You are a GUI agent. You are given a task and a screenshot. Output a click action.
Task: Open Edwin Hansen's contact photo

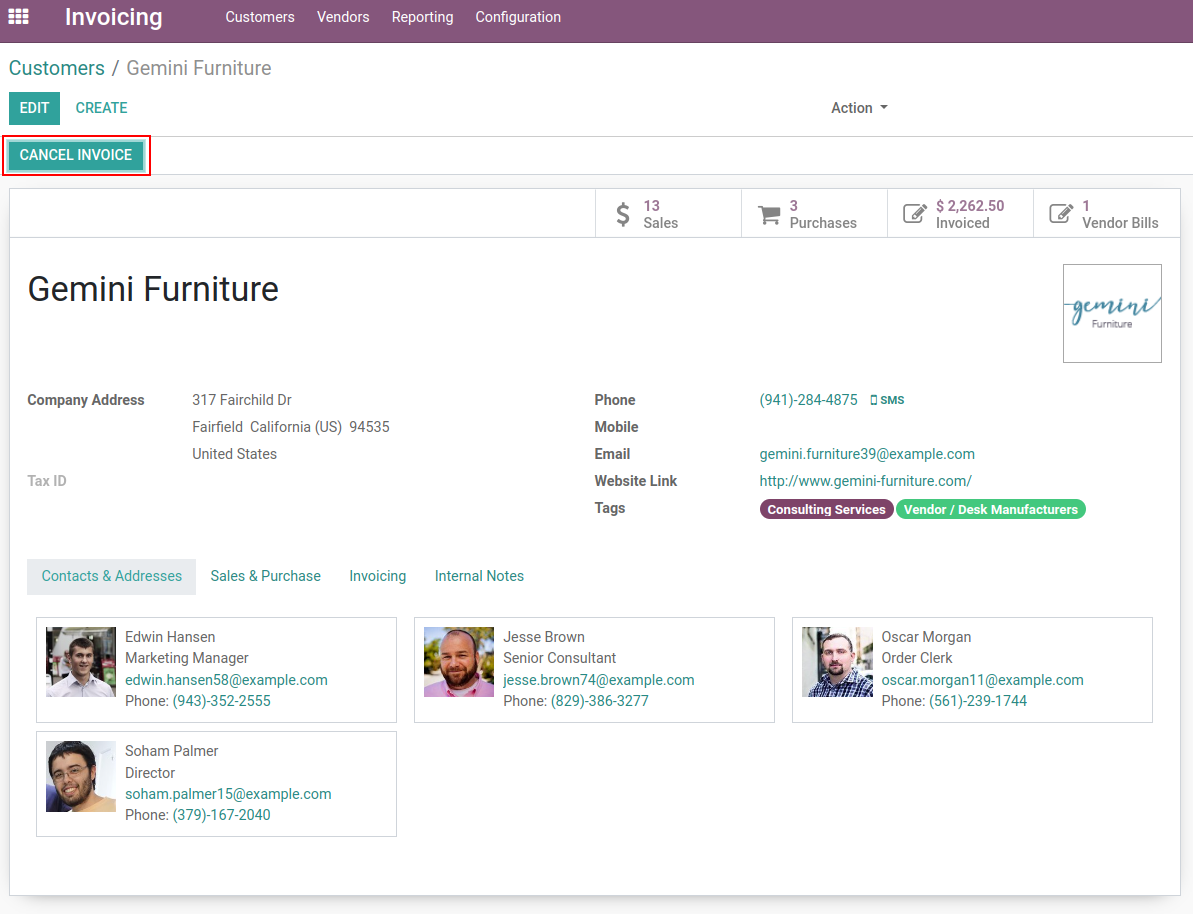pyautogui.click(x=81, y=662)
